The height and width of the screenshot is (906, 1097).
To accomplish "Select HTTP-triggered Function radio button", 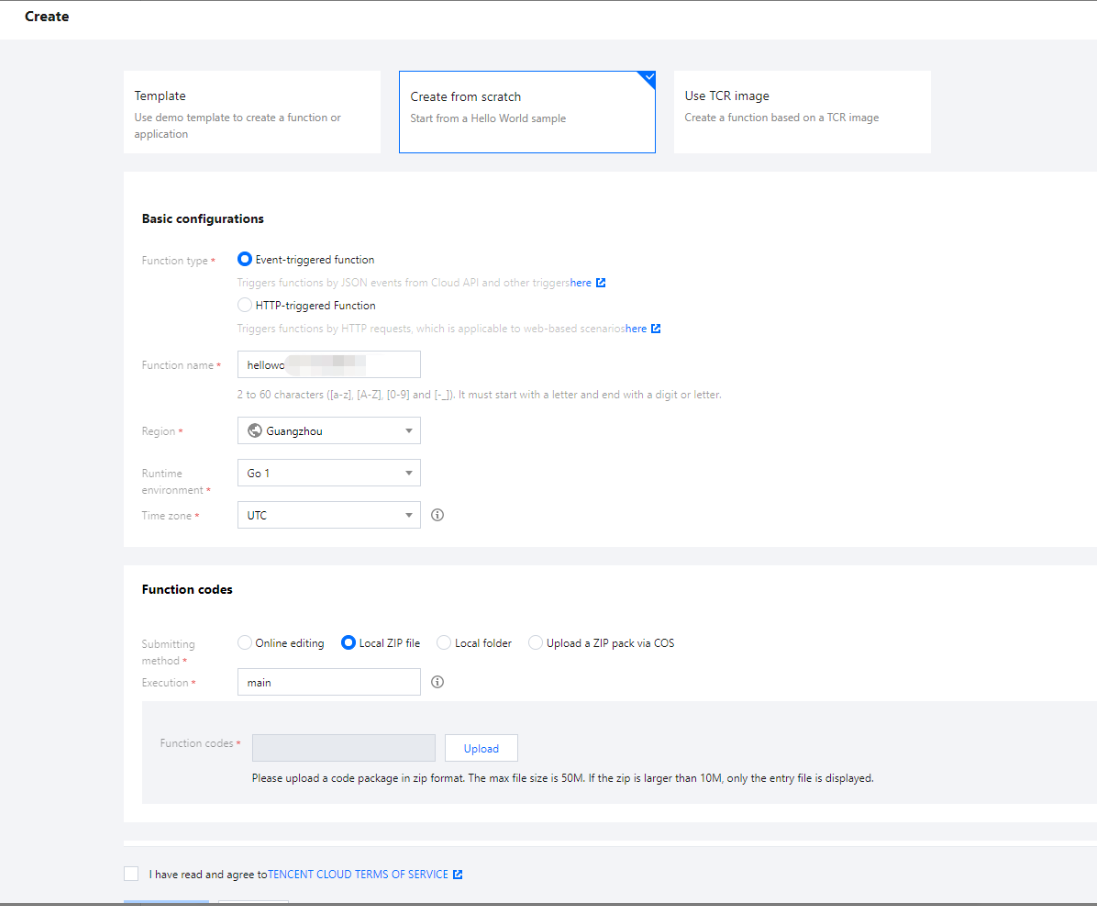I will tap(245, 305).
